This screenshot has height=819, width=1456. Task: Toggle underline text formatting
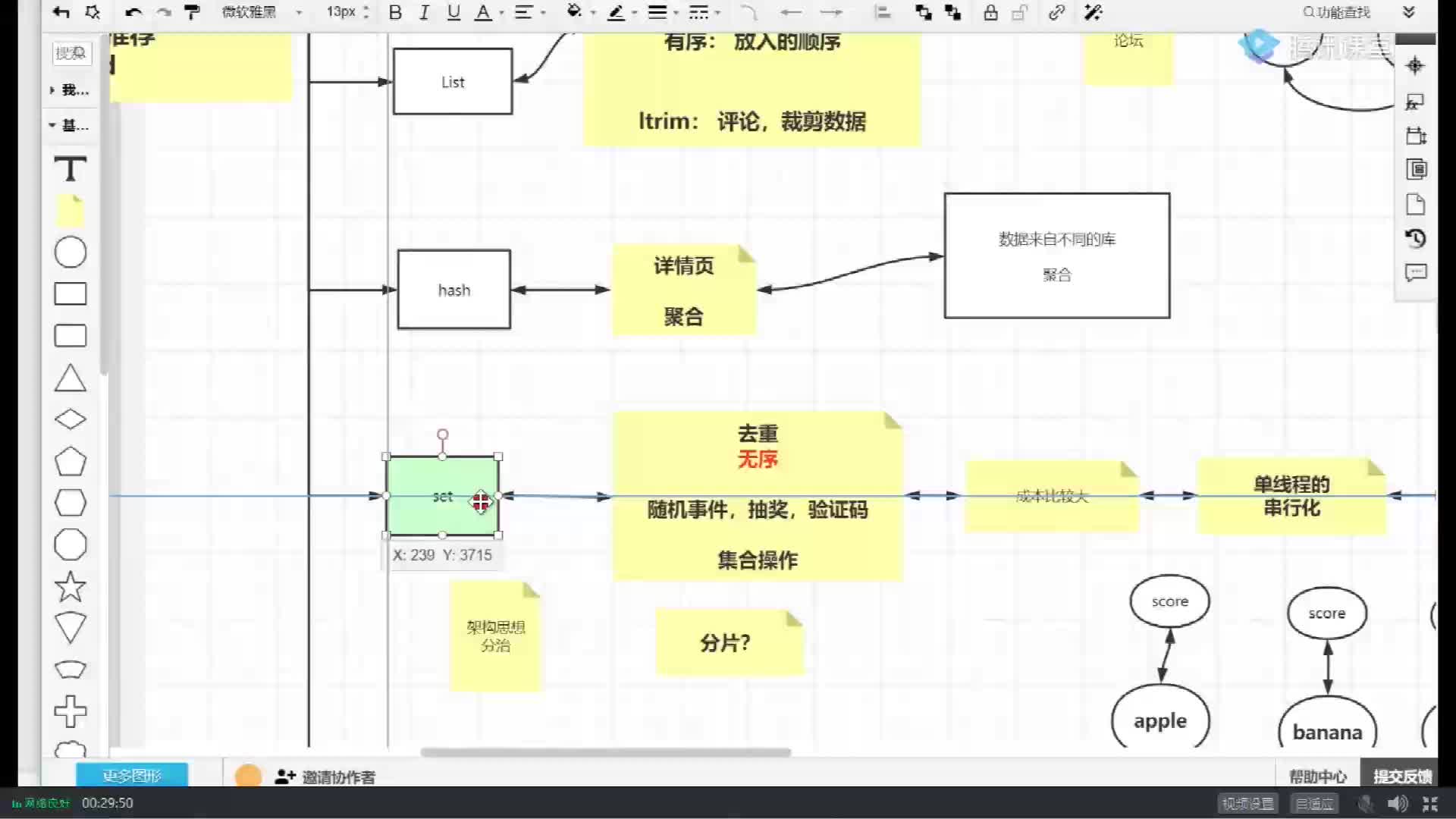point(453,12)
